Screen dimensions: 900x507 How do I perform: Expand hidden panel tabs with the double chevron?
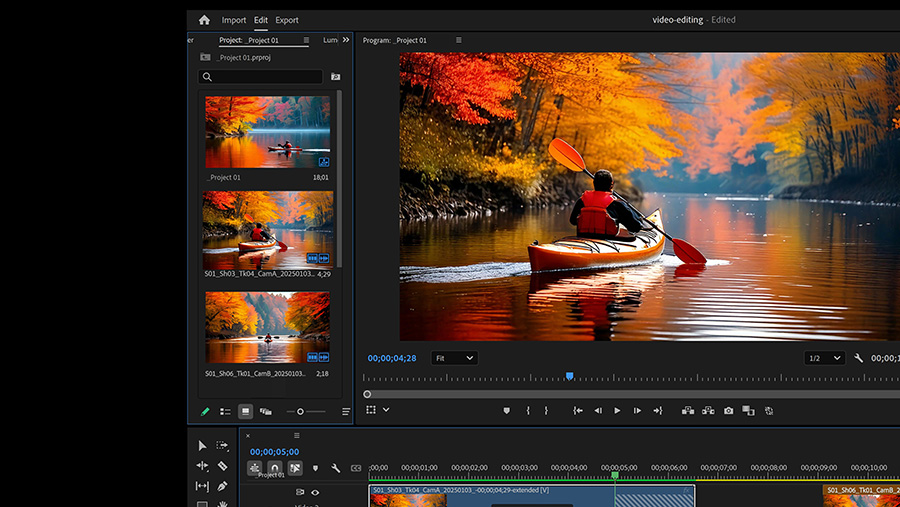pyautogui.click(x=346, y=40)
